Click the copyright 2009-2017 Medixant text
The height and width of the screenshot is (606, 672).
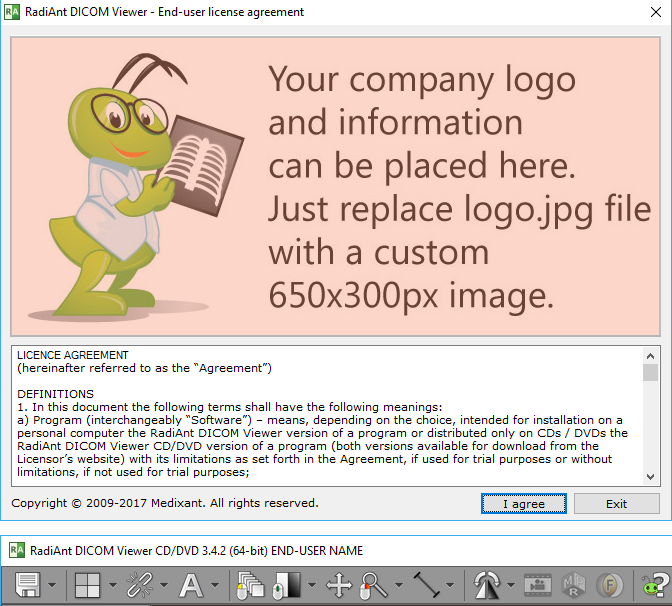(165, 503)
